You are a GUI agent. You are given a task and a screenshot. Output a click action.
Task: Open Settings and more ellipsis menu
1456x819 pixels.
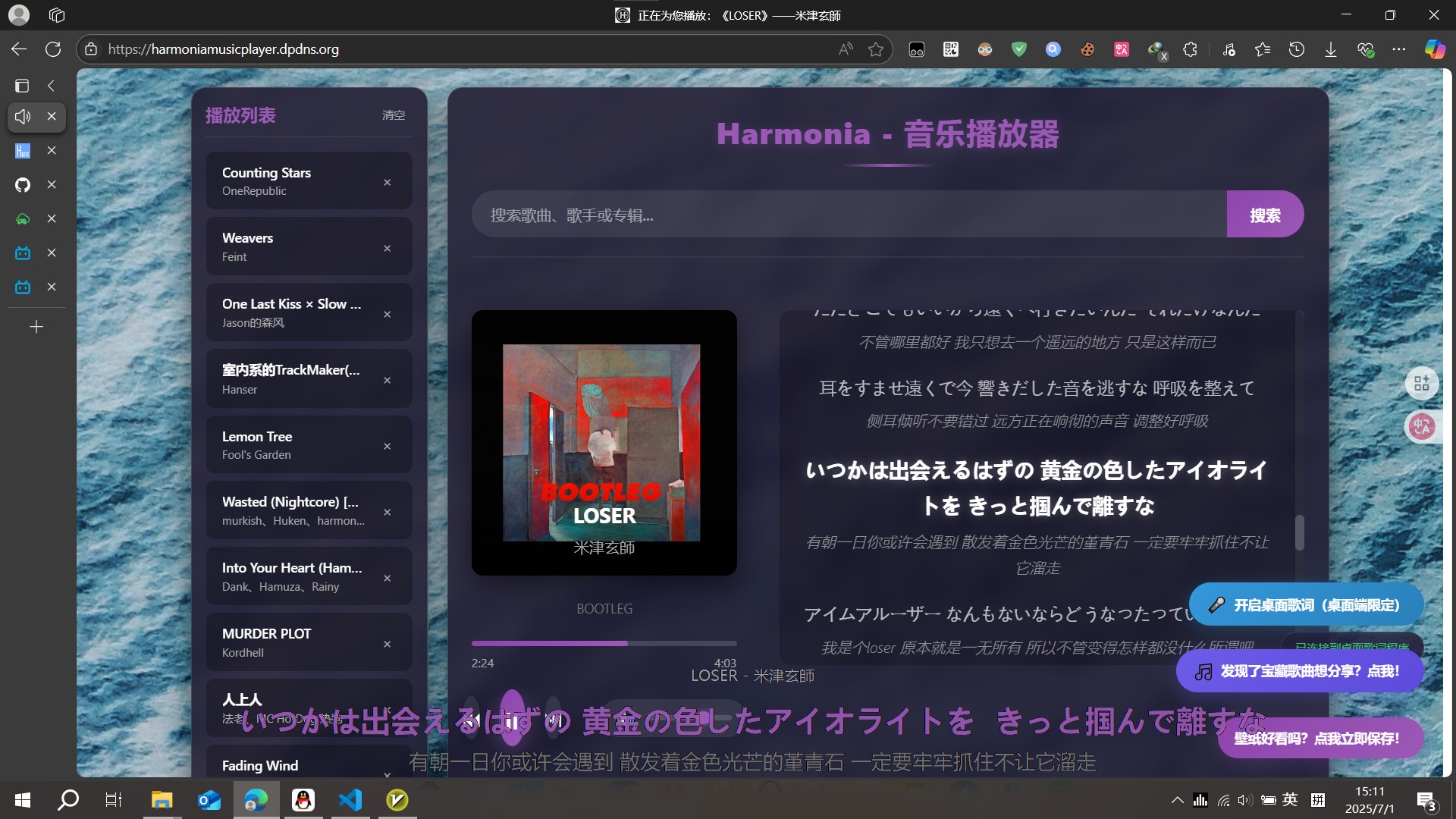click(1399, 49)
